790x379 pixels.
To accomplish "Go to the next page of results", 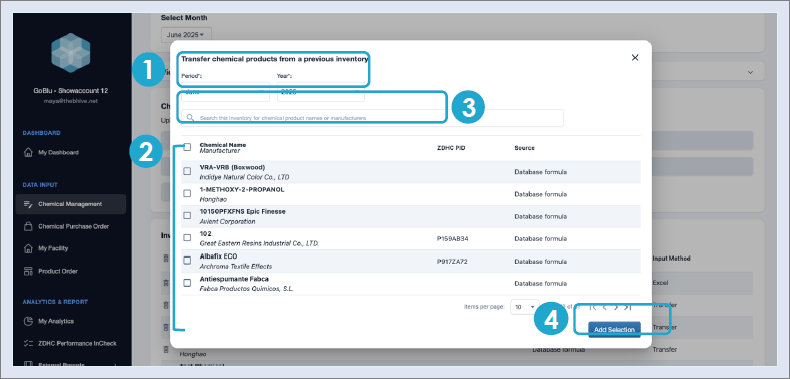I will [616, 307].
